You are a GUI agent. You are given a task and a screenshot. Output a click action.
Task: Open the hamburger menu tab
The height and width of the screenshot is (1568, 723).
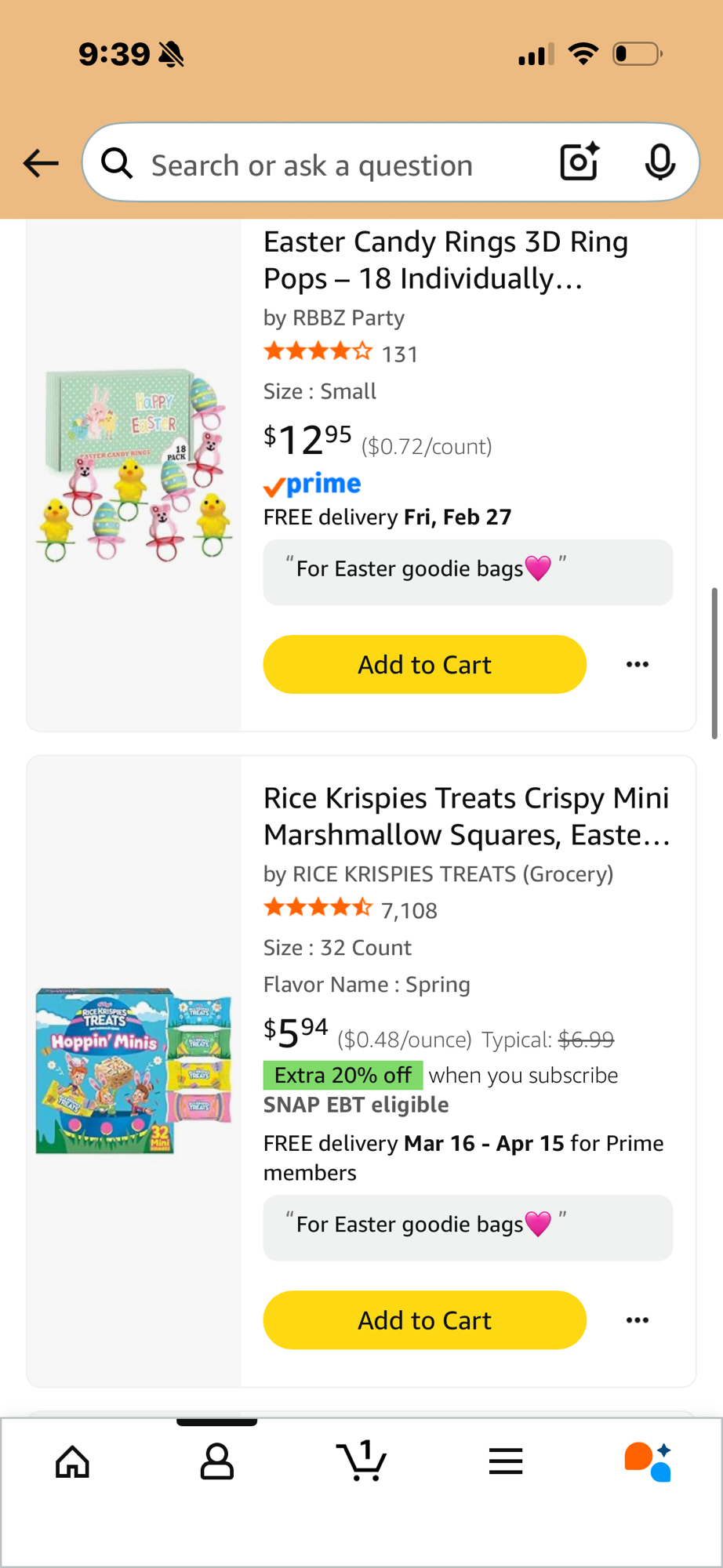506,1462
